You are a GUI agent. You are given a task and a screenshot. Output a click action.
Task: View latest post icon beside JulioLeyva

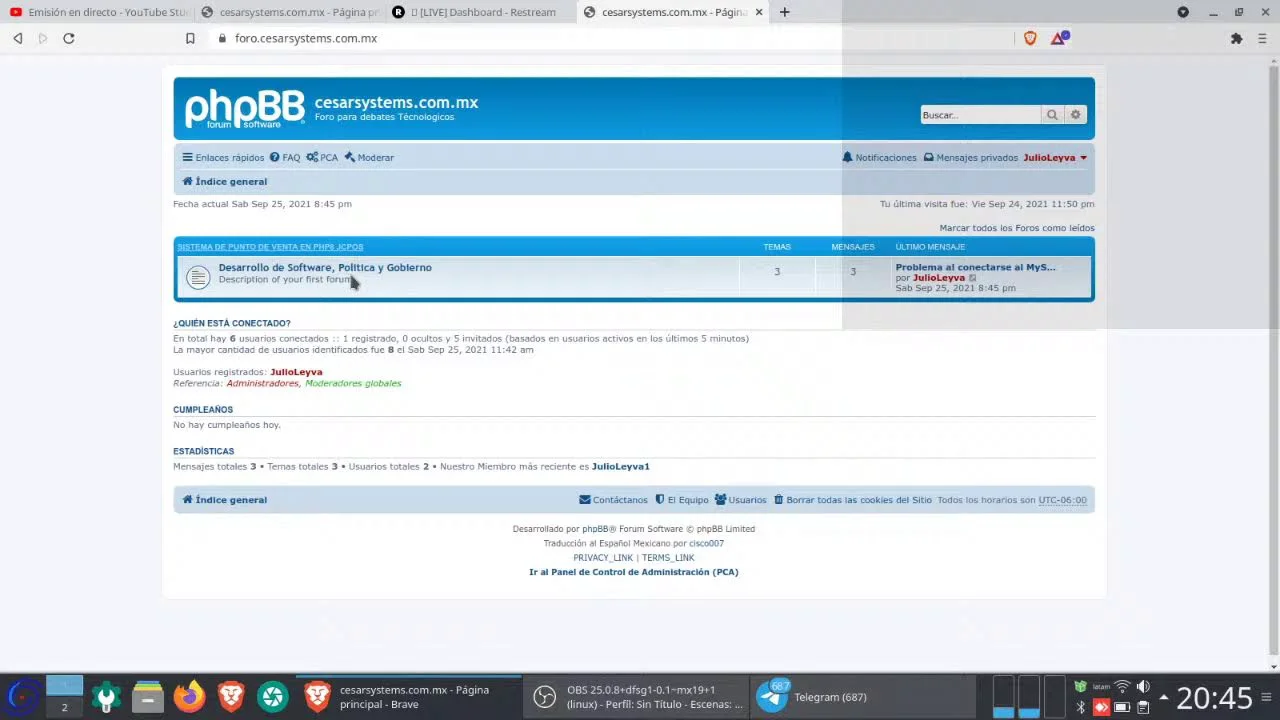coord(973,278)
